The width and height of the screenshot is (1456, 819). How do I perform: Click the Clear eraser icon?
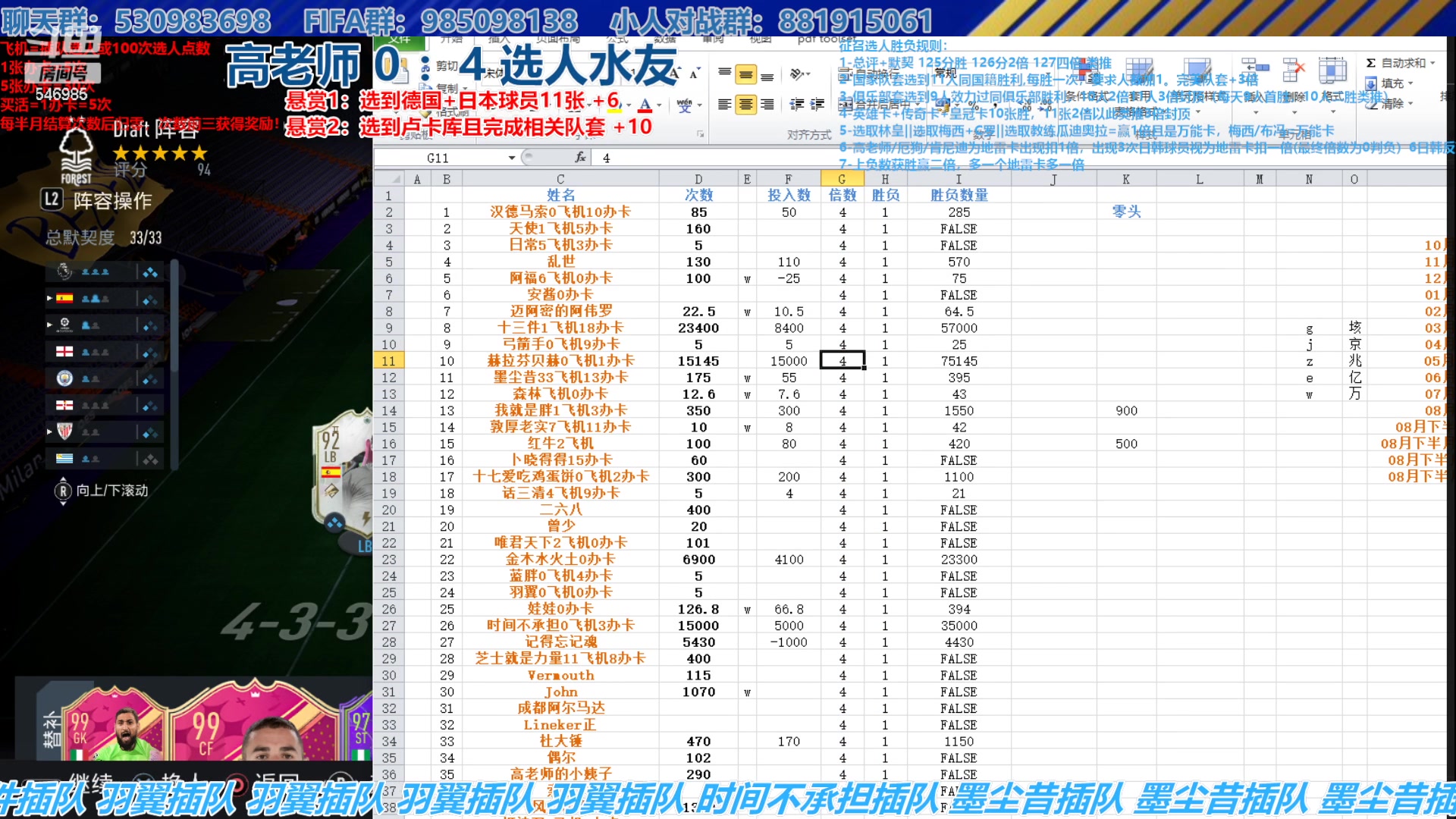(1371, 104)
